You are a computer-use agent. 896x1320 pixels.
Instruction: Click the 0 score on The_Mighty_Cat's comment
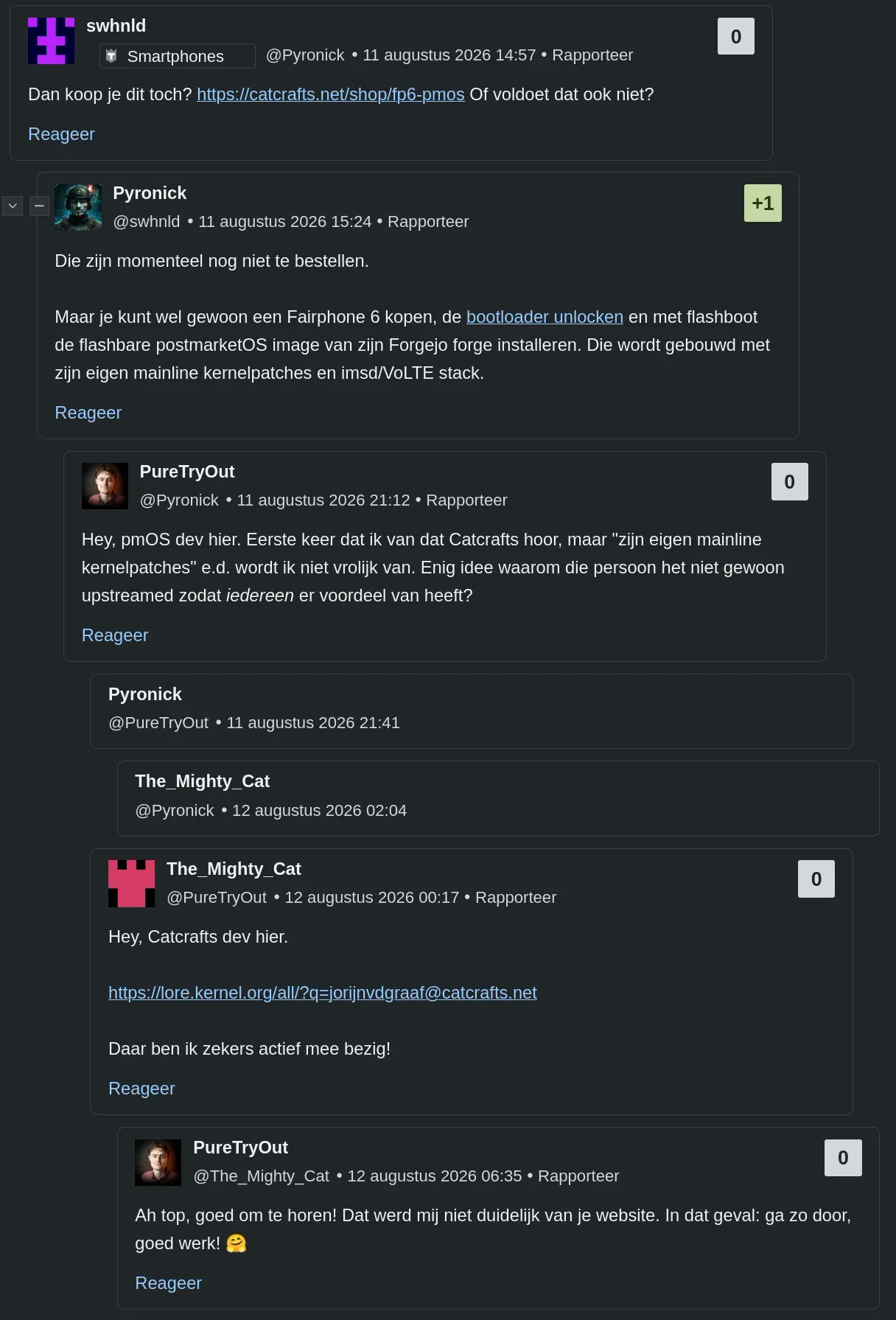point(816,879)
